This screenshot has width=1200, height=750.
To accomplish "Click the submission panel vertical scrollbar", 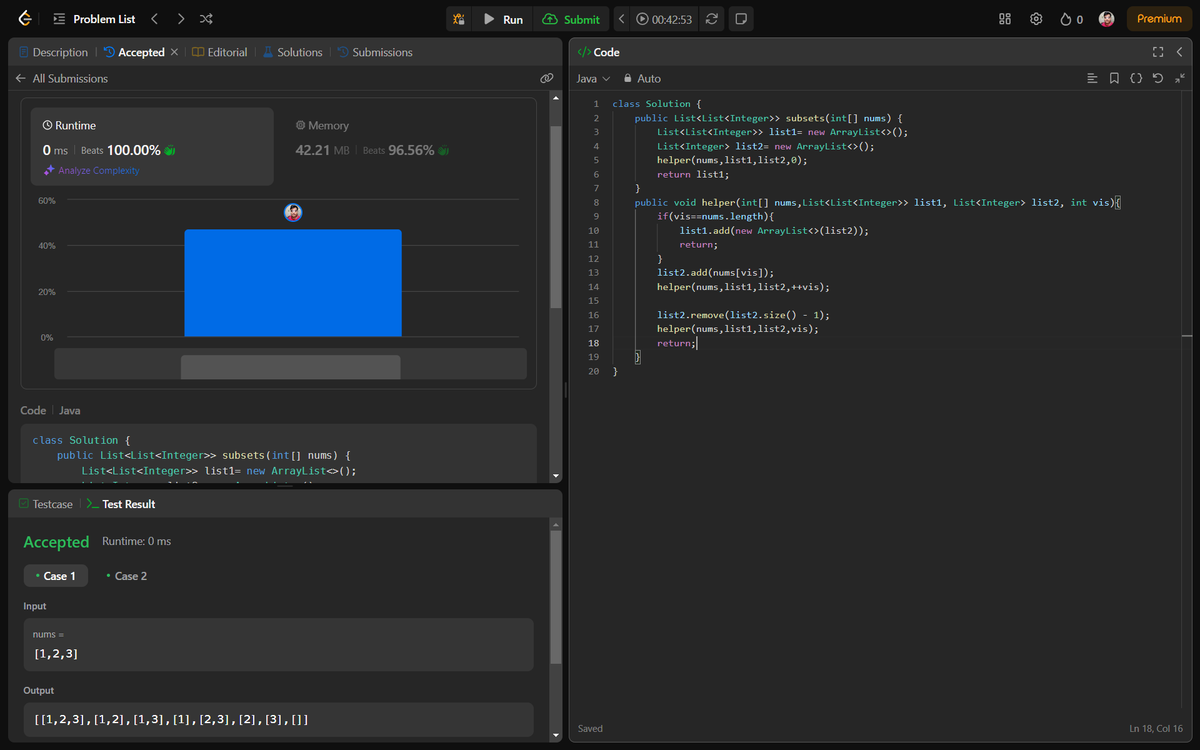I will 556,216.
